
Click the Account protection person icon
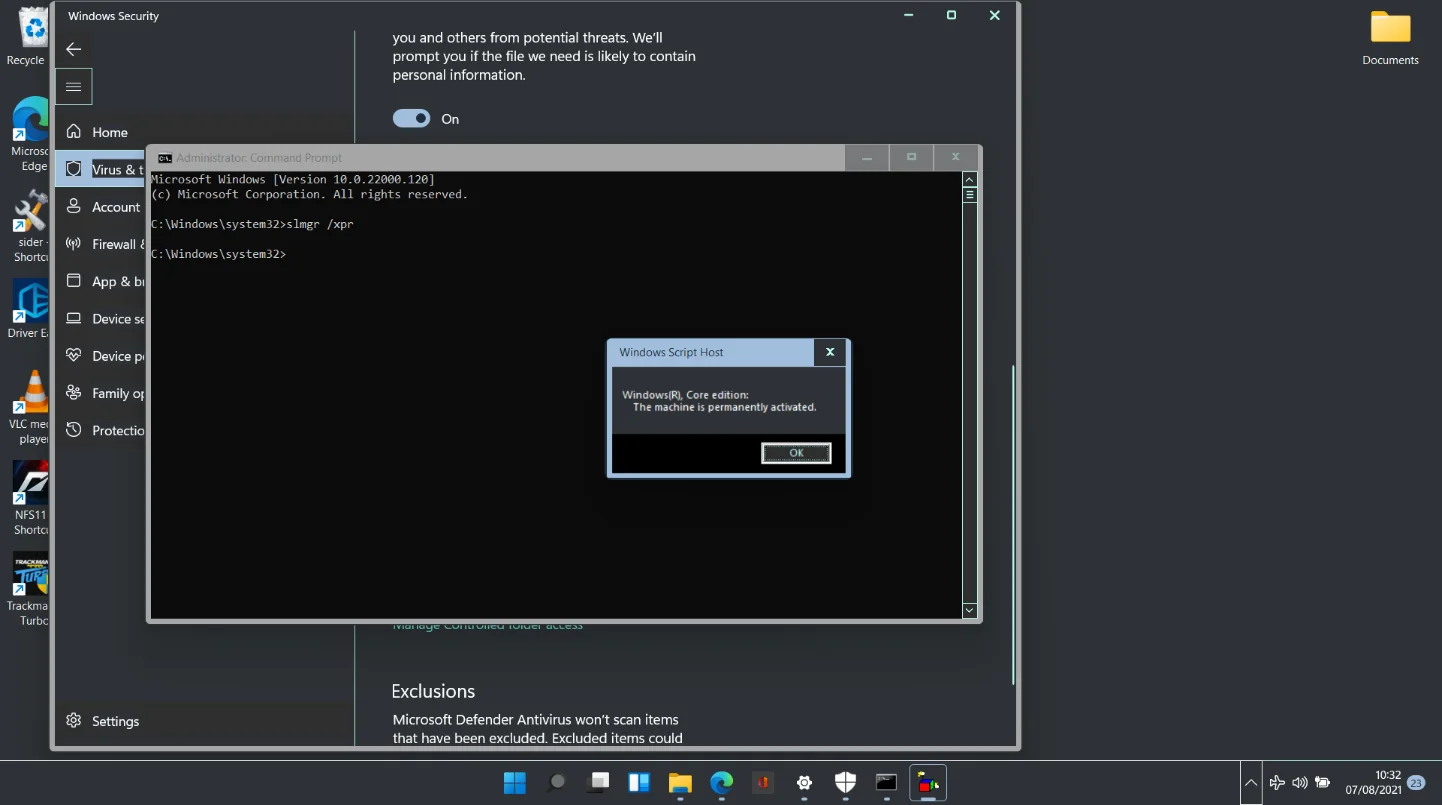coord(73,206)
